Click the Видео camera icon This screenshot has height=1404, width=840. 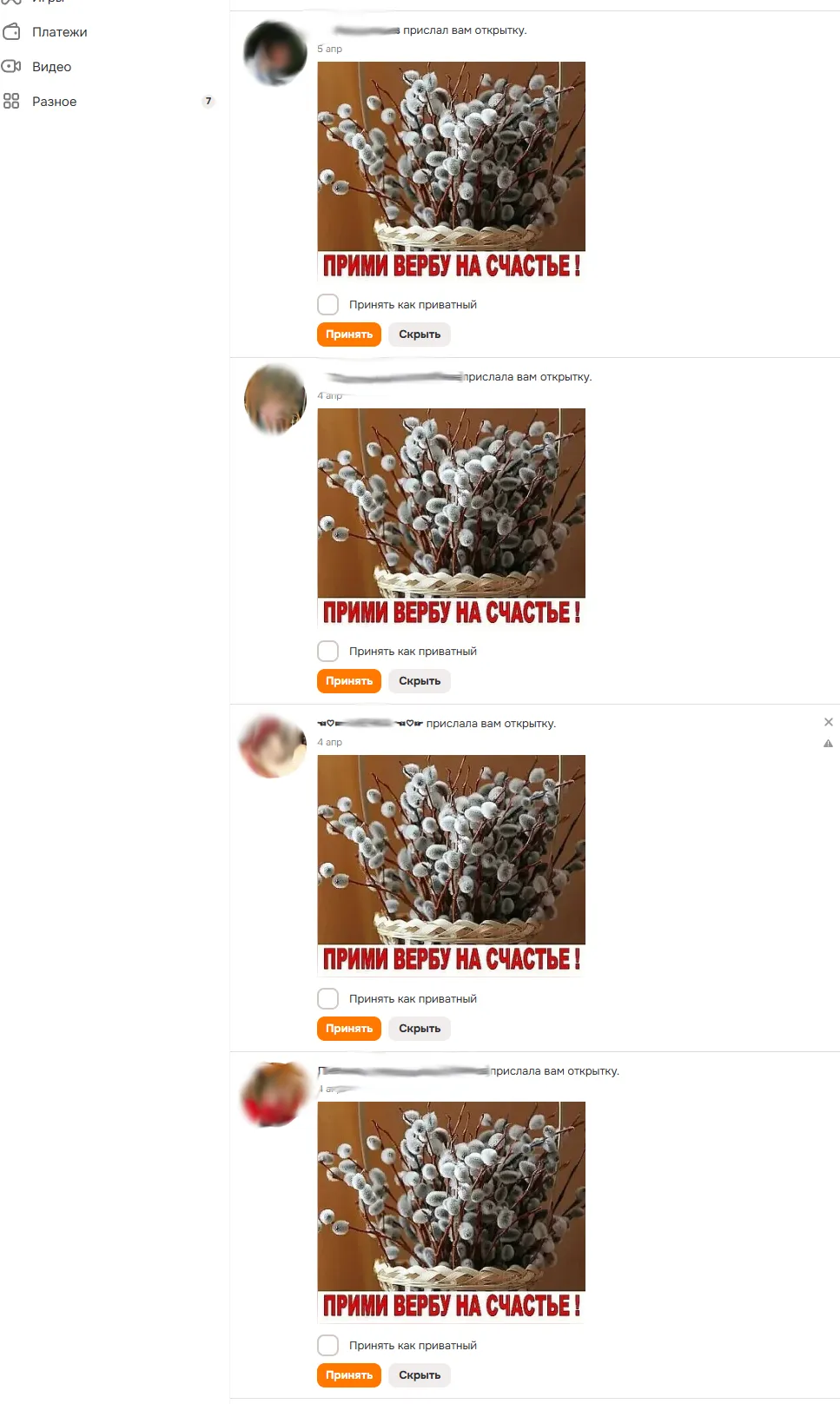pyautogui.click(x=11, y=66)
